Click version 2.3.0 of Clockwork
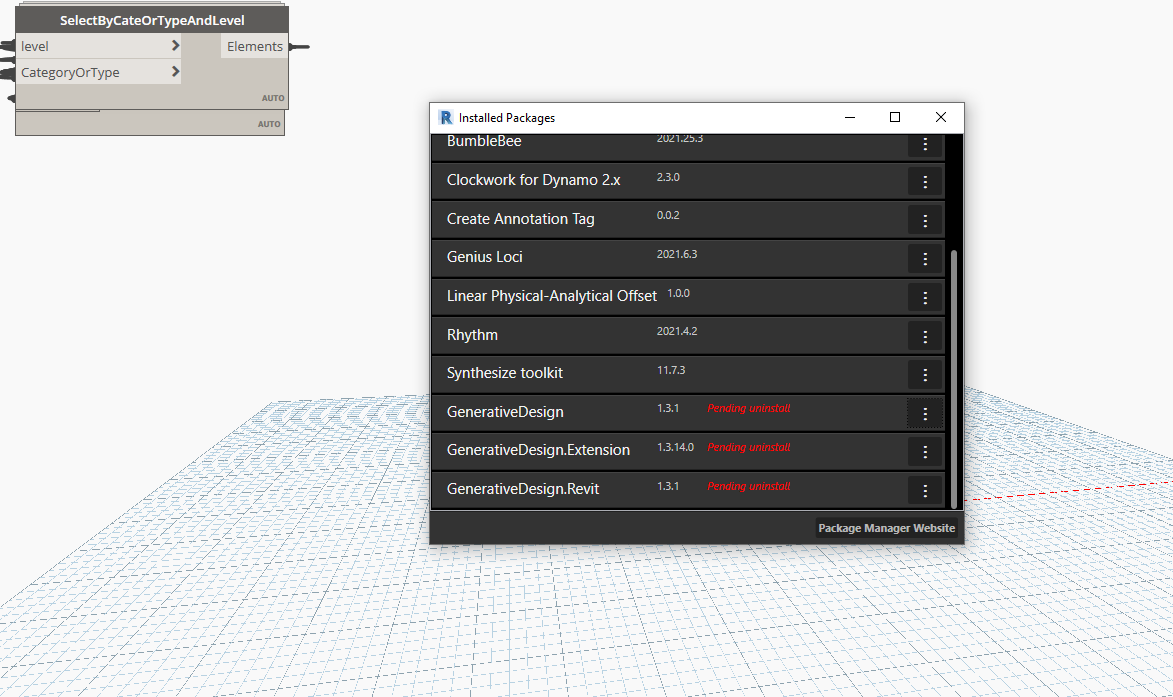The height and width of the screenshot is (697, 1173). (x=668, y=177)
